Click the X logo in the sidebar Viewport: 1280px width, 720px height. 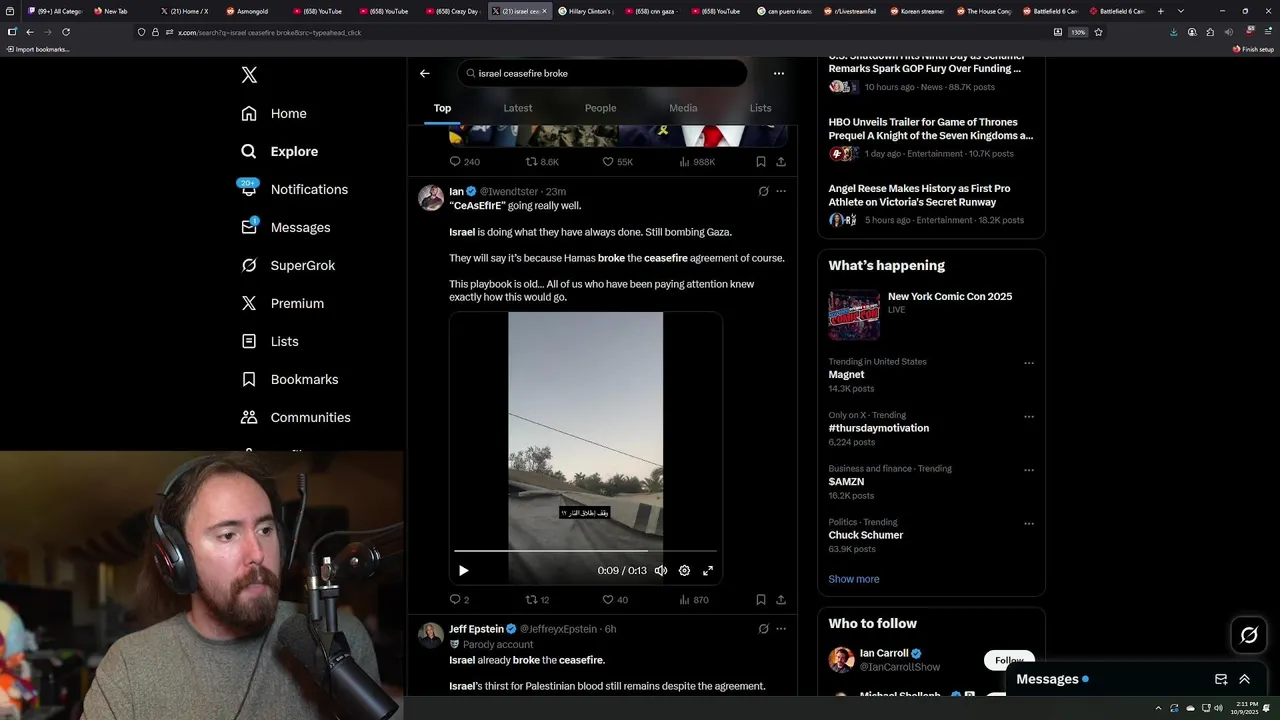tap(249, 75)
